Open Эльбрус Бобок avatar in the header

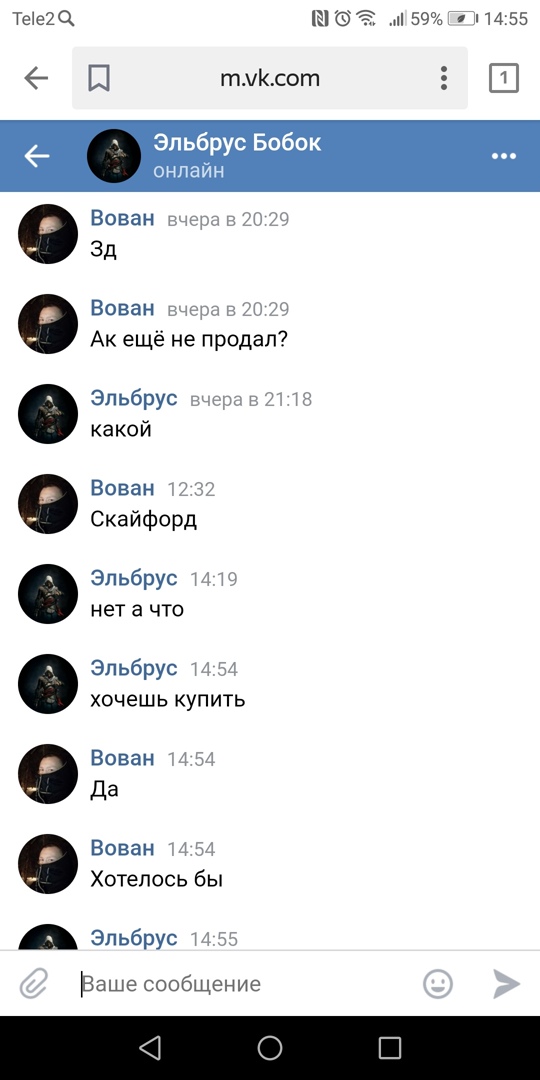(x=114, y=156)
